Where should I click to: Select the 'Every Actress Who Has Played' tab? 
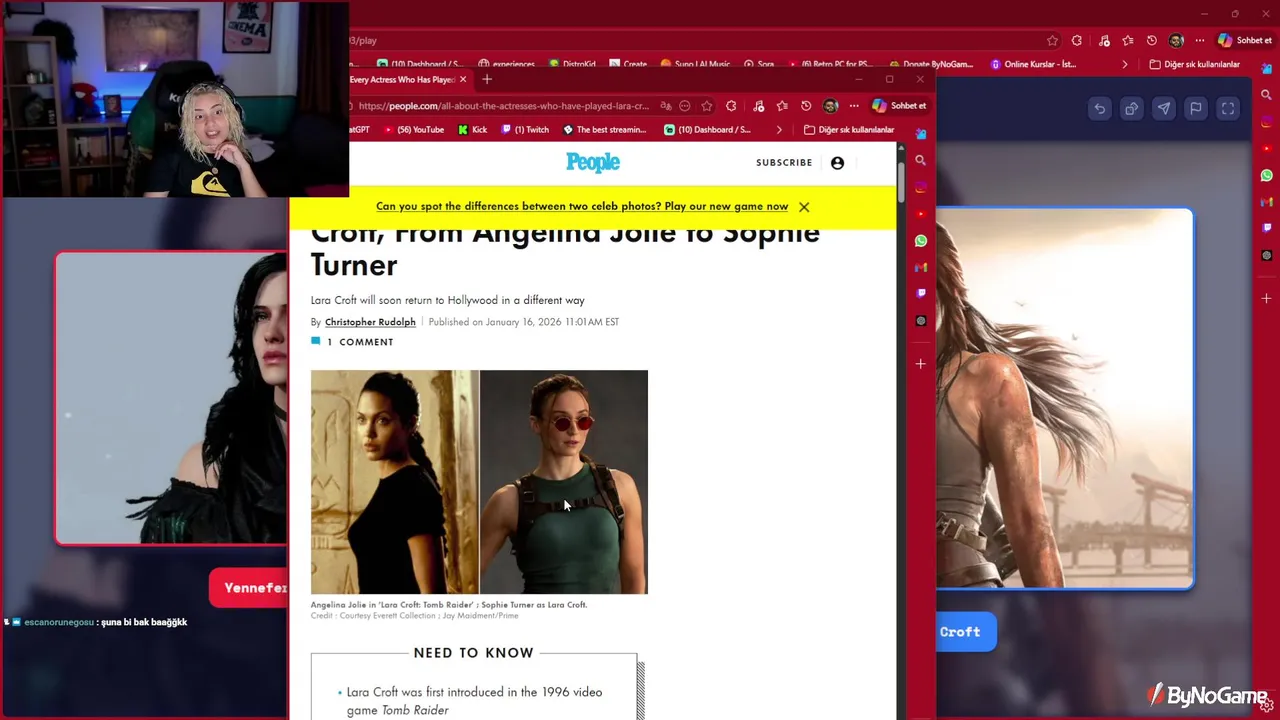pyautogui.click(x=402, y=80)
